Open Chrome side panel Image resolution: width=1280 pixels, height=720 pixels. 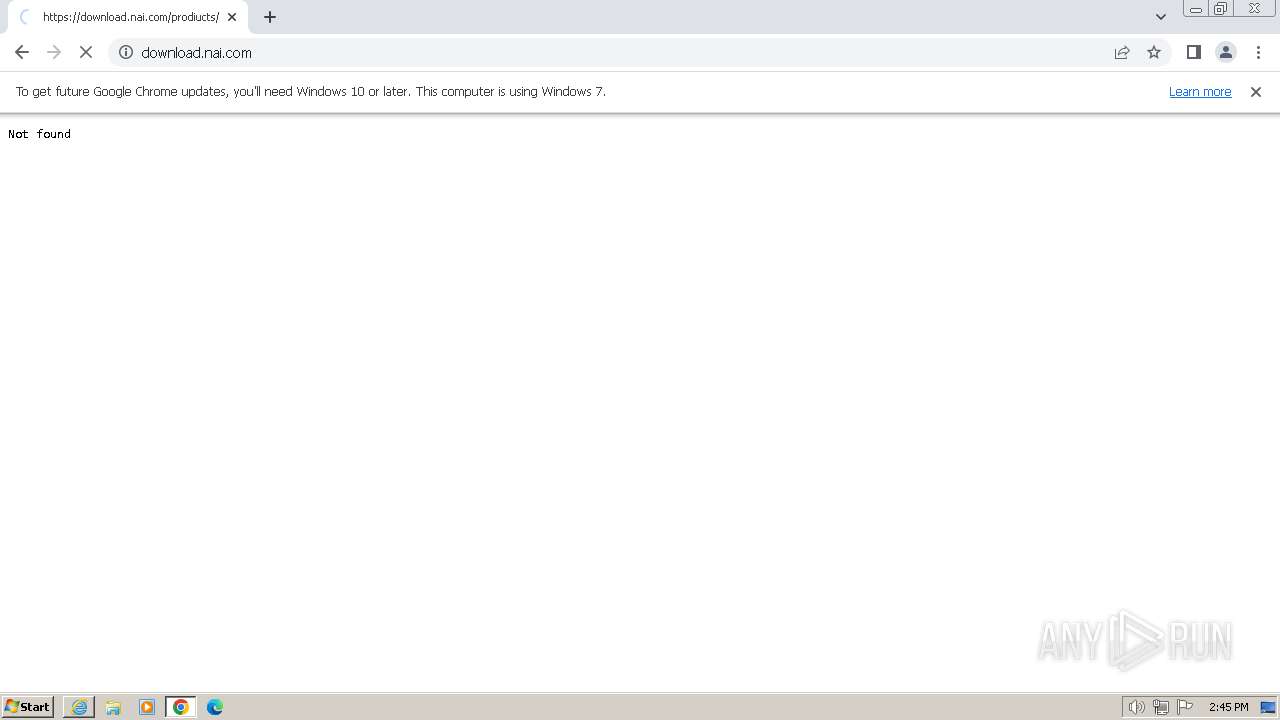click(x=1194, y=52)
